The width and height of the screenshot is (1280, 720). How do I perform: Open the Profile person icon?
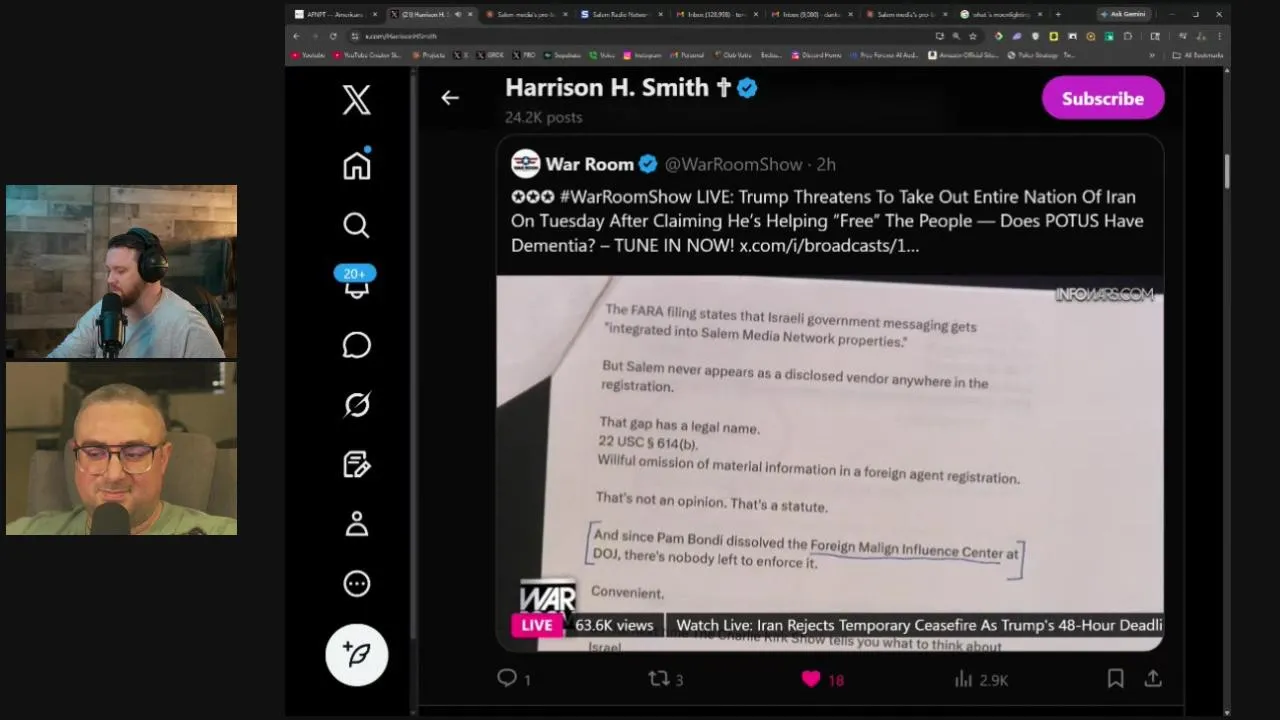coord(356,524)
